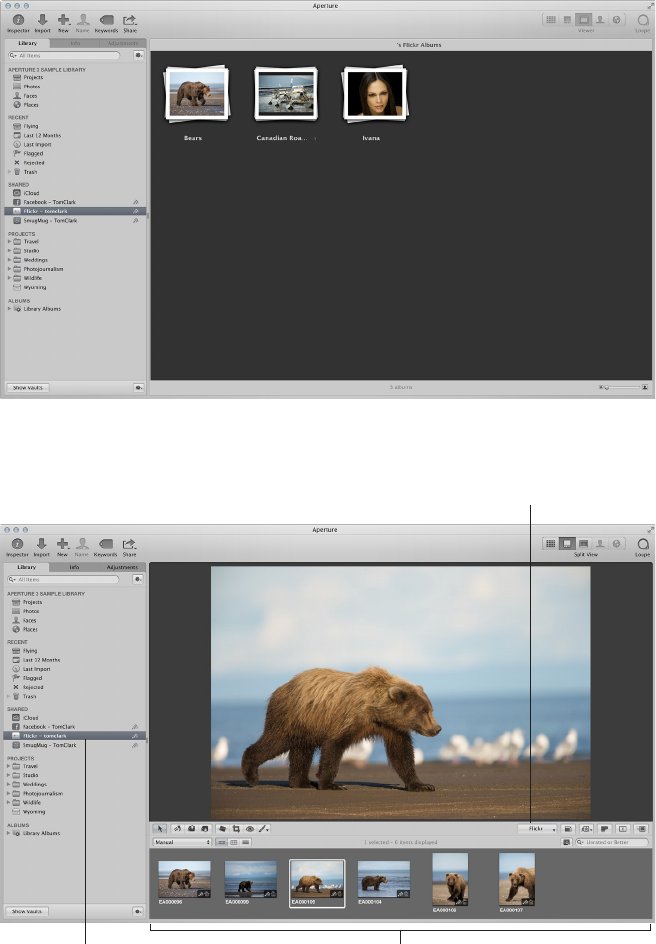The image size is (656, 944).
Task: Open the Bears album thumbnail
Action: [197, 93]
